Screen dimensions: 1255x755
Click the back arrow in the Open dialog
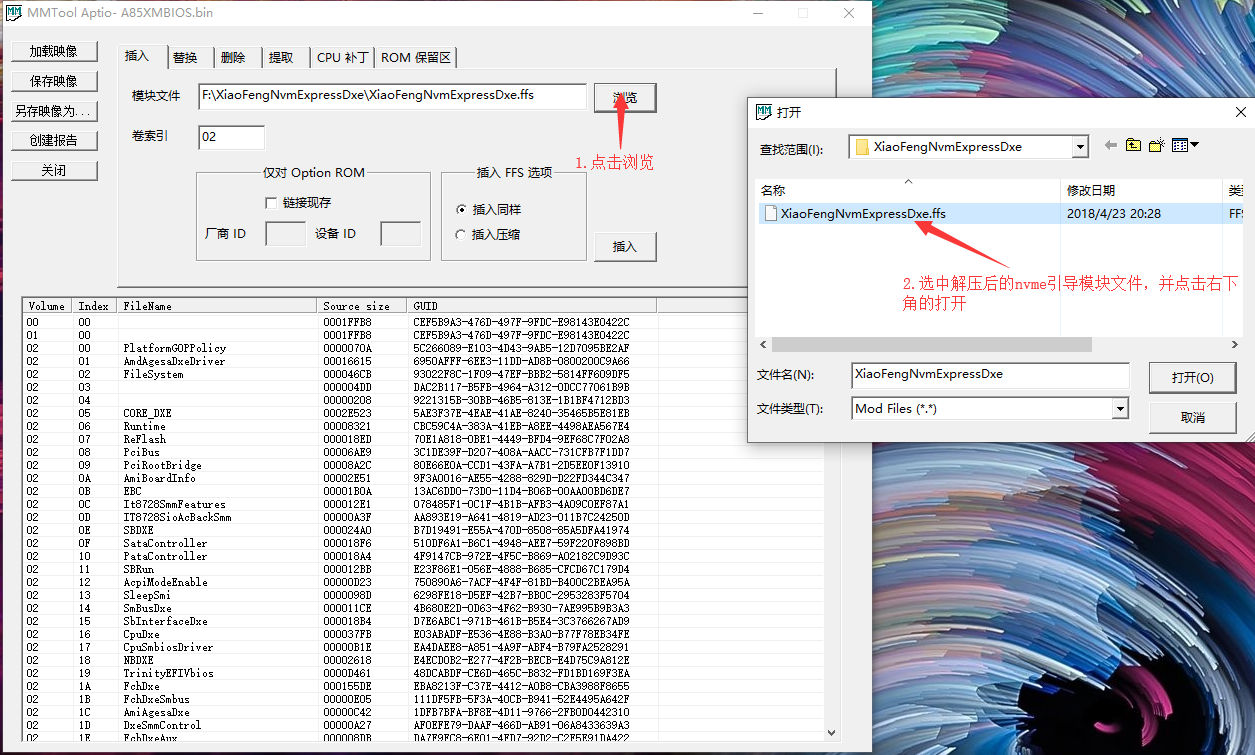1110,144
